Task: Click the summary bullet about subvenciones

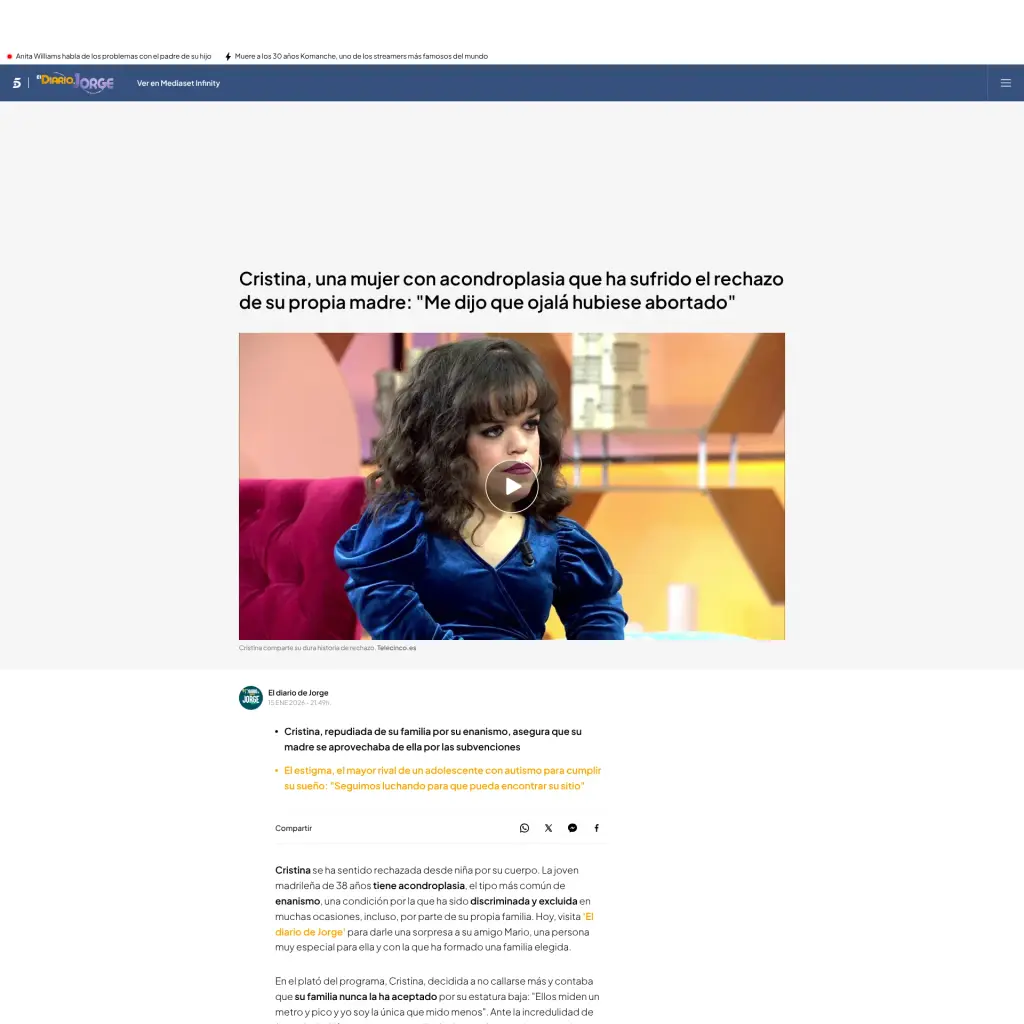Action: point(433,739)
